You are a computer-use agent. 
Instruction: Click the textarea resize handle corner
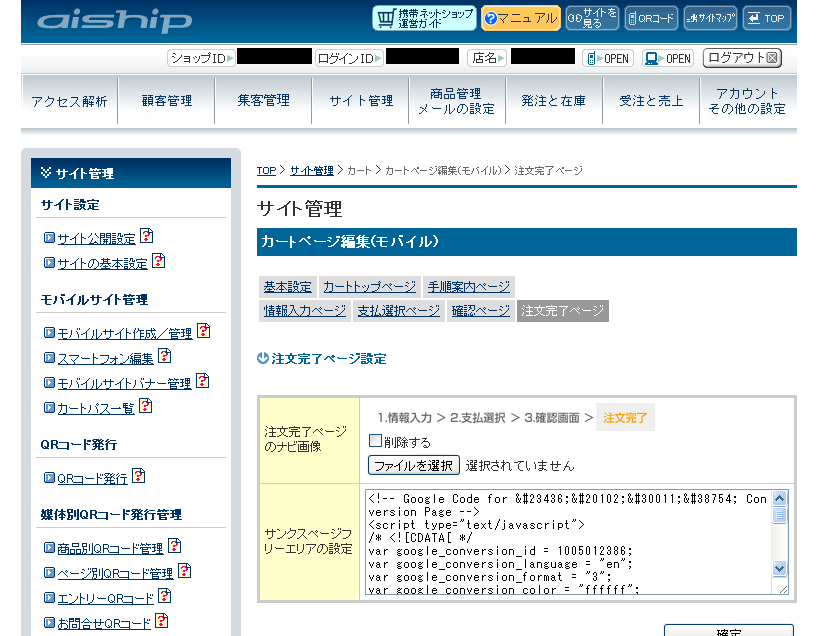click(782, 588)
